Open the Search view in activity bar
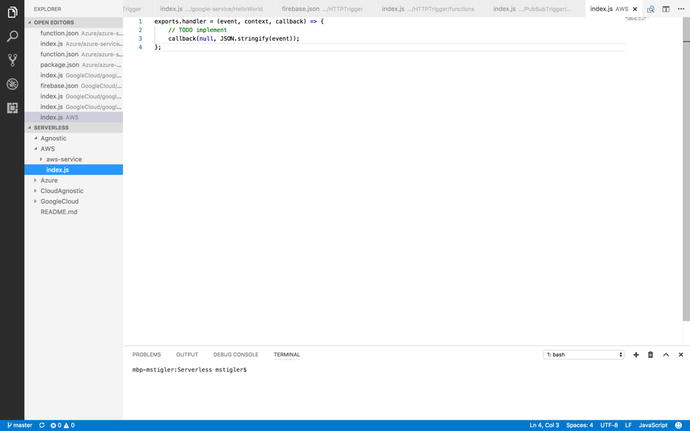Viewport: 690px width, 431px height. click(12, 36)
